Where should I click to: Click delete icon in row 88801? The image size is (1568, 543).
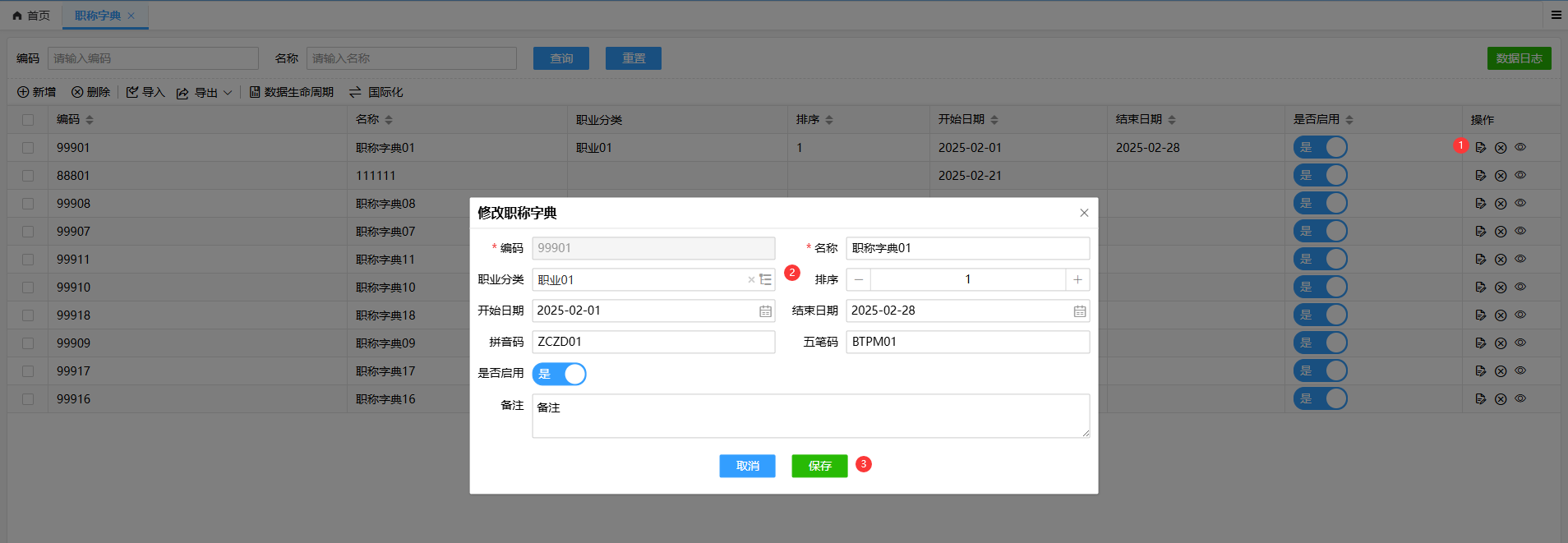tap(1500, 176)
